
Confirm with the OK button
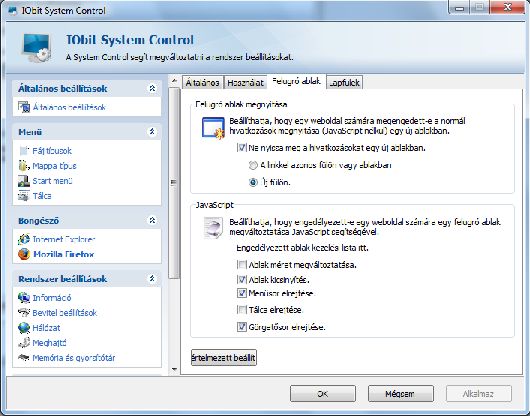click(x=323, y=394)
